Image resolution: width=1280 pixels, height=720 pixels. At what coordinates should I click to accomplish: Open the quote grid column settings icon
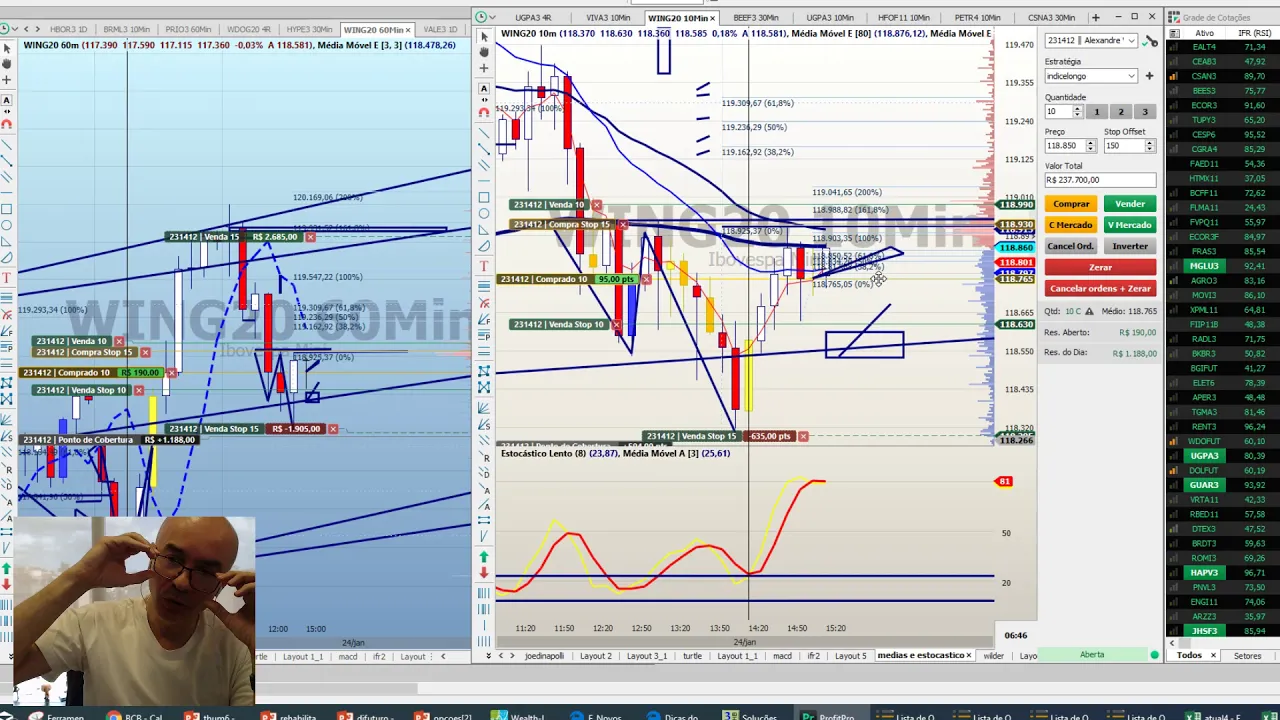point(1173,33)
